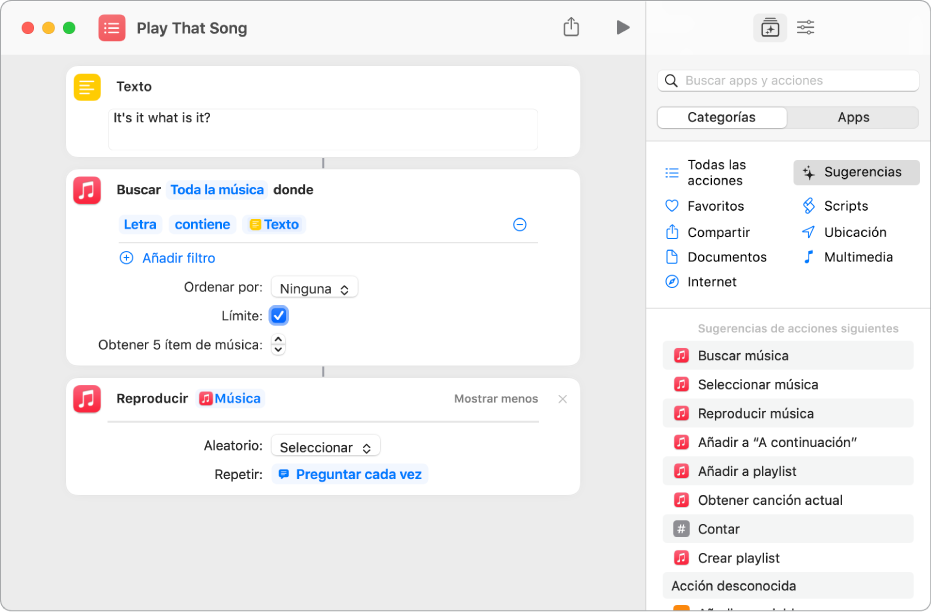Add the Contar action
The image size is (931, 612).
pyautogui.click(x=788, y=529)
